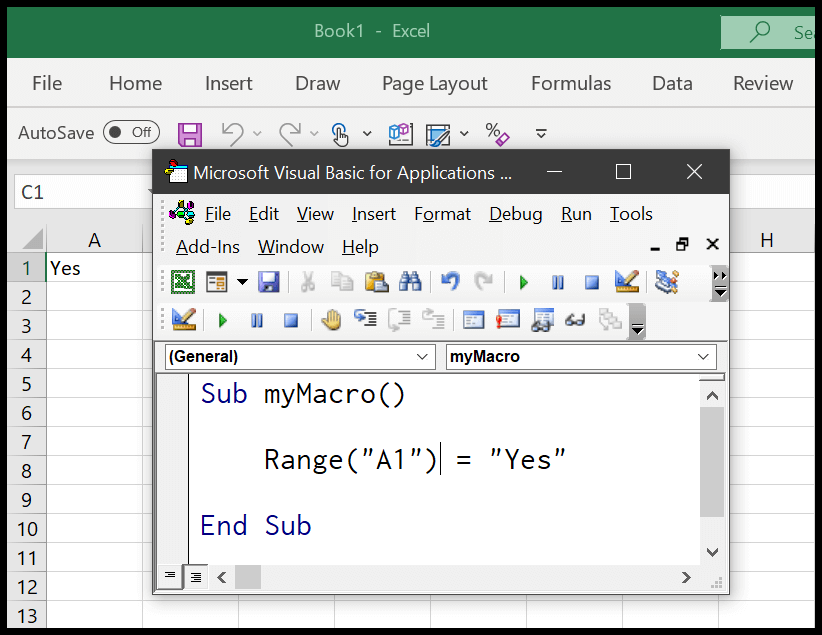Click the Find binoculars icon
Screen dimensions: 822x635
pos(410,282)
